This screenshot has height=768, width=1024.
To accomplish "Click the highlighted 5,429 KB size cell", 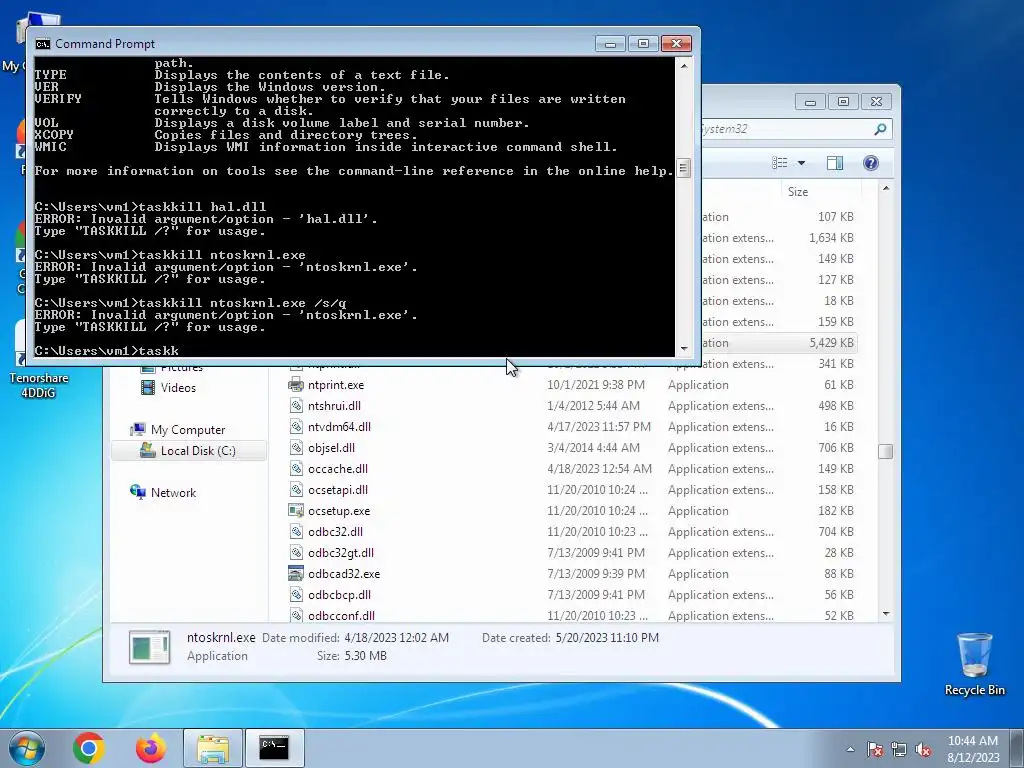I will coord(831,343).
